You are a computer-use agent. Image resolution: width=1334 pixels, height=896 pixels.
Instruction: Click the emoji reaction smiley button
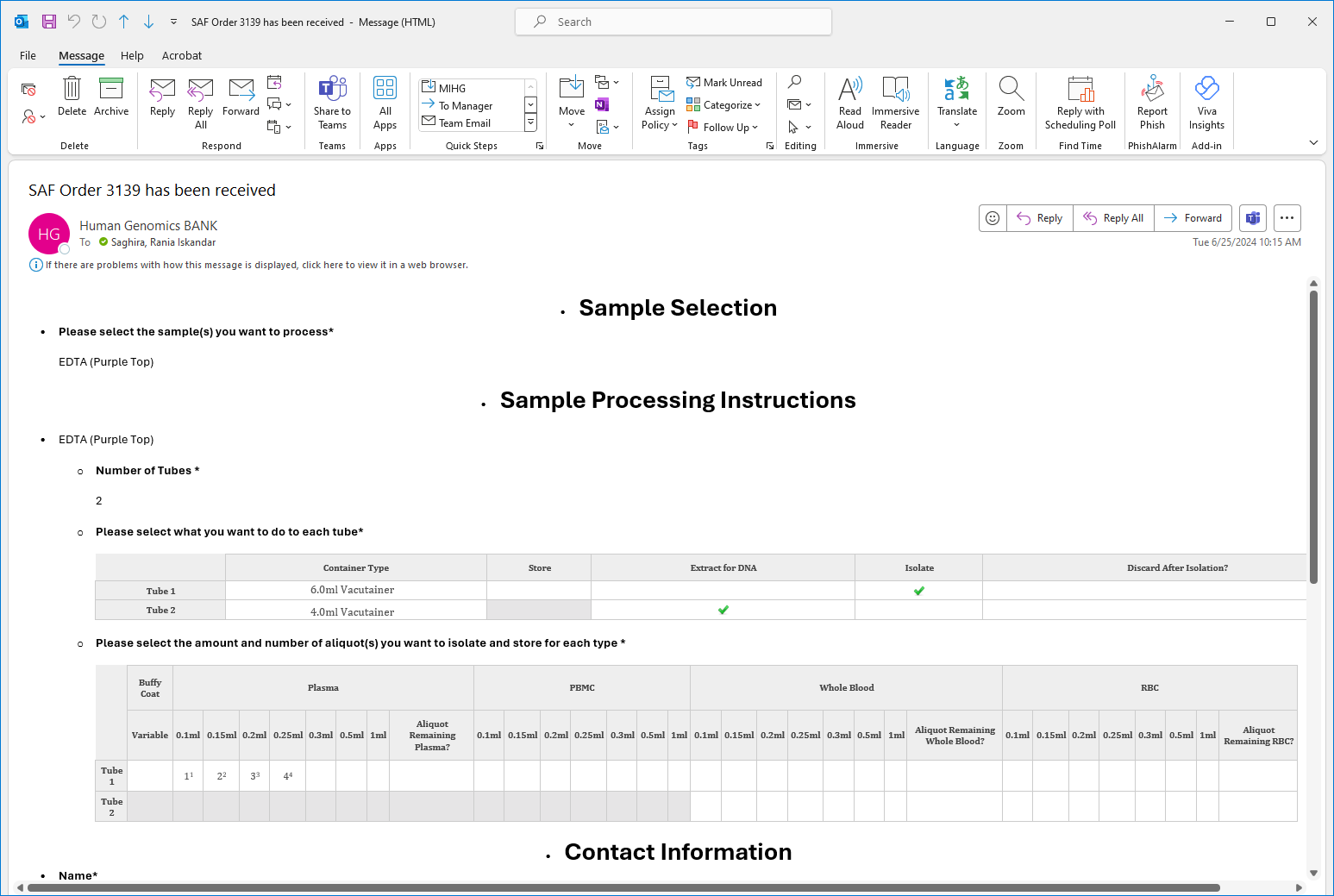click(x=993, y=218)
